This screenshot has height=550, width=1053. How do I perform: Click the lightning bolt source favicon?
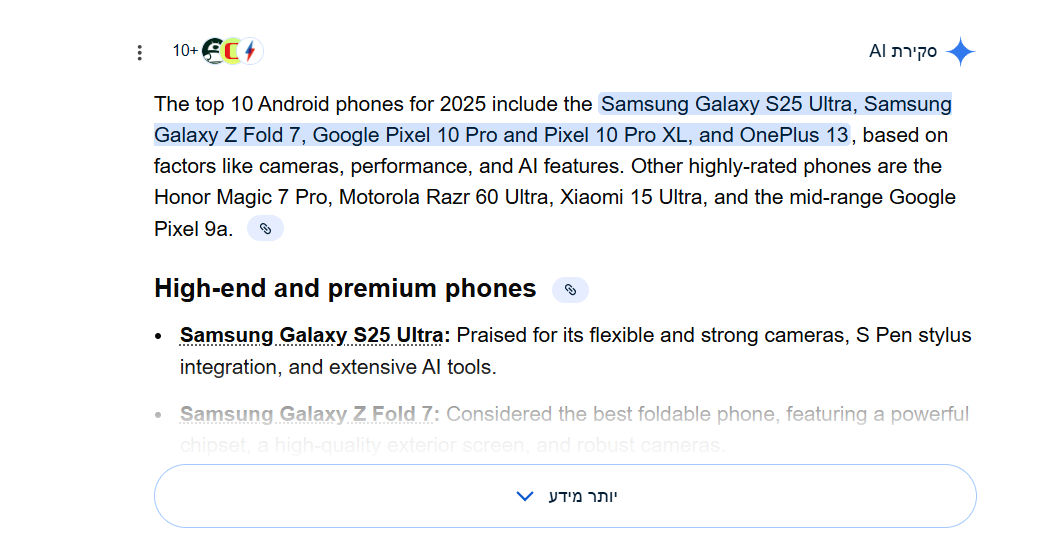251,51
